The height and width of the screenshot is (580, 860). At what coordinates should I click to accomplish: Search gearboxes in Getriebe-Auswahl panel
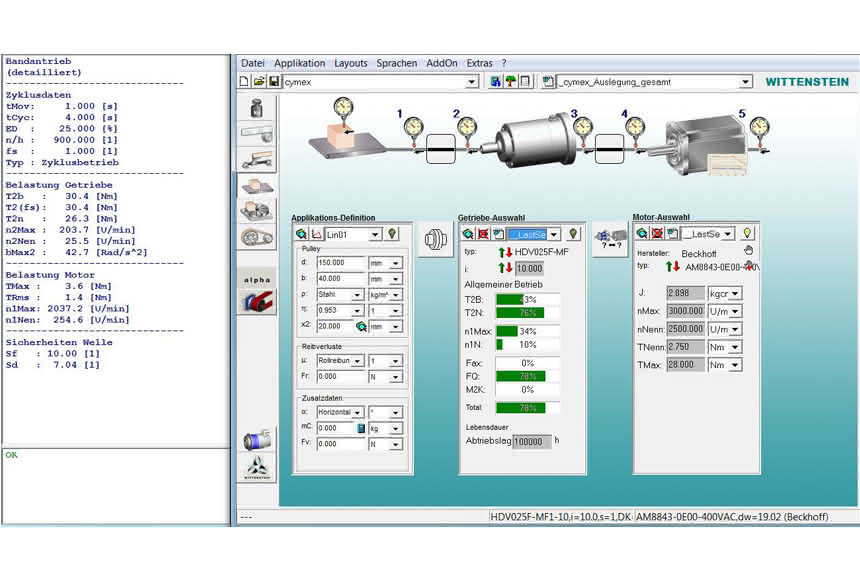(468, 234)
